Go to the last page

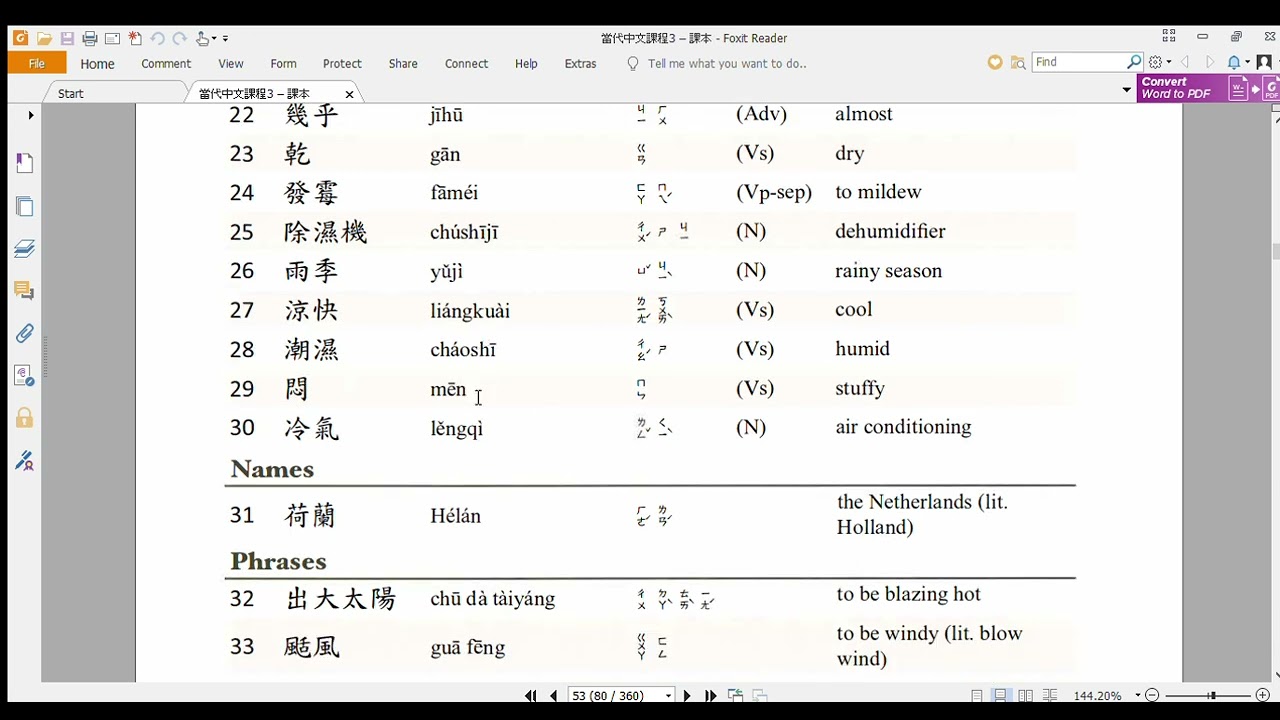coord(710,695)
